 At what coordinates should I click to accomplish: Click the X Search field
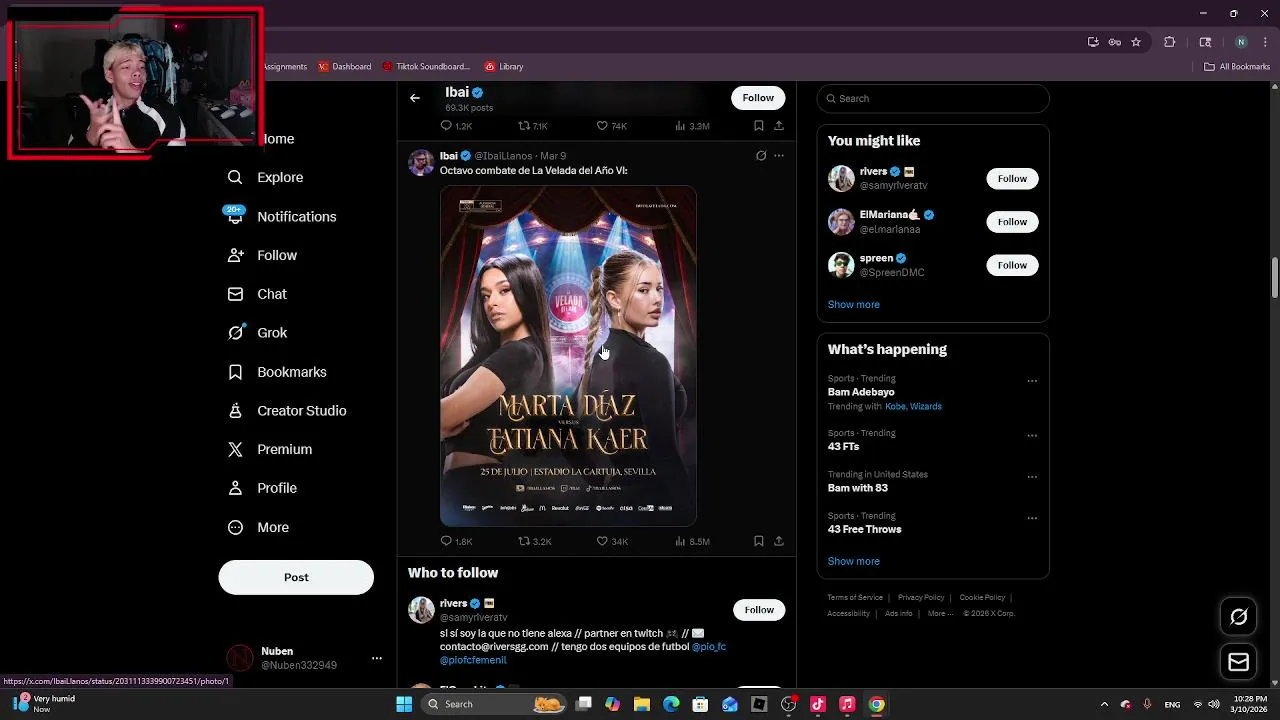pyautogui.click(x=933, y=98)
